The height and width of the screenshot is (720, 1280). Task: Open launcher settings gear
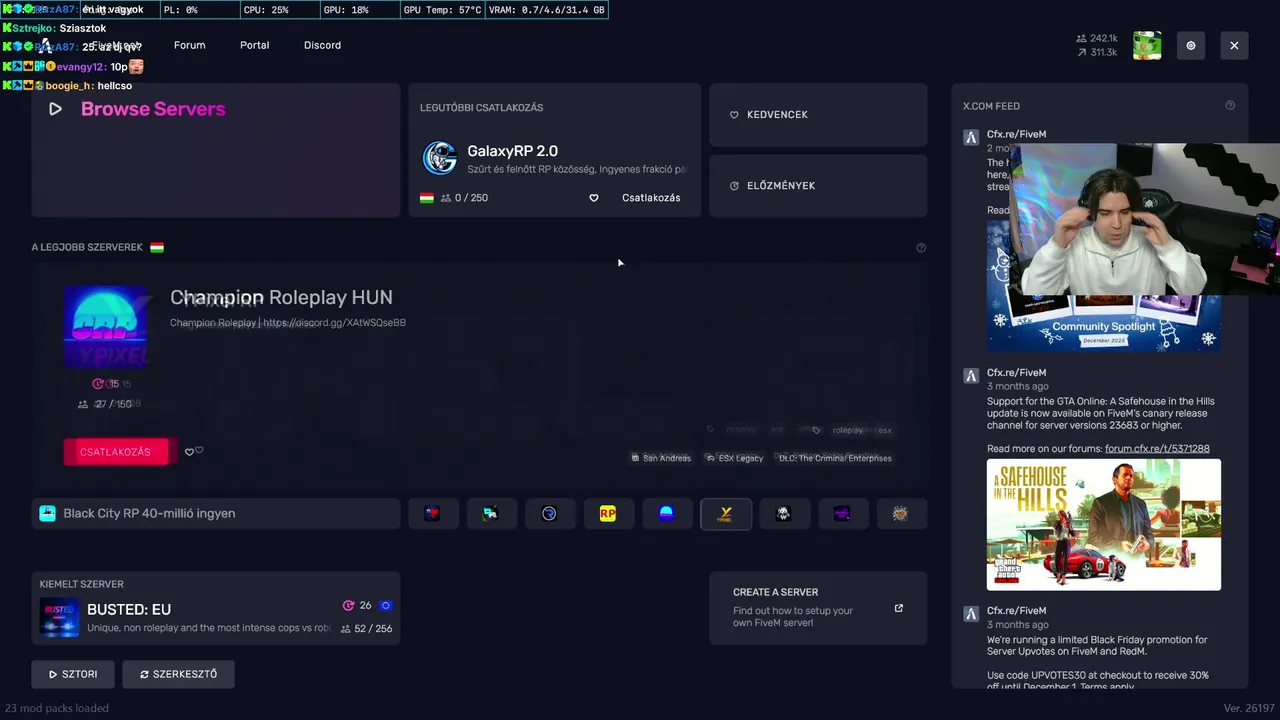[1190, 46]
